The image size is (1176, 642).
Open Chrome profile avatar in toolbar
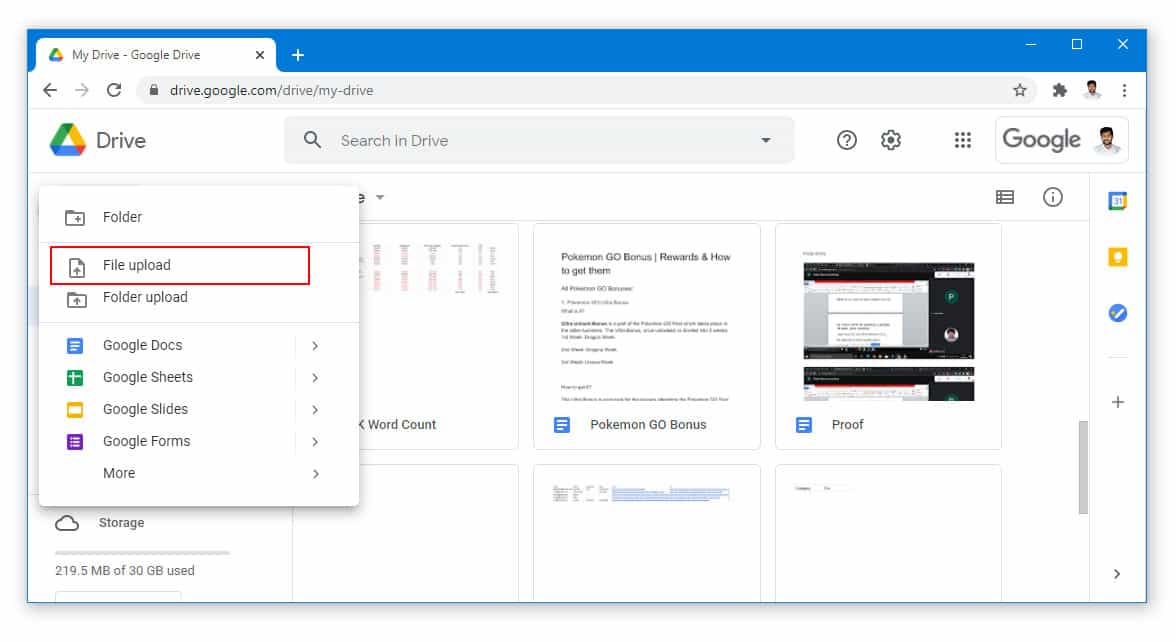[1092, 90]
